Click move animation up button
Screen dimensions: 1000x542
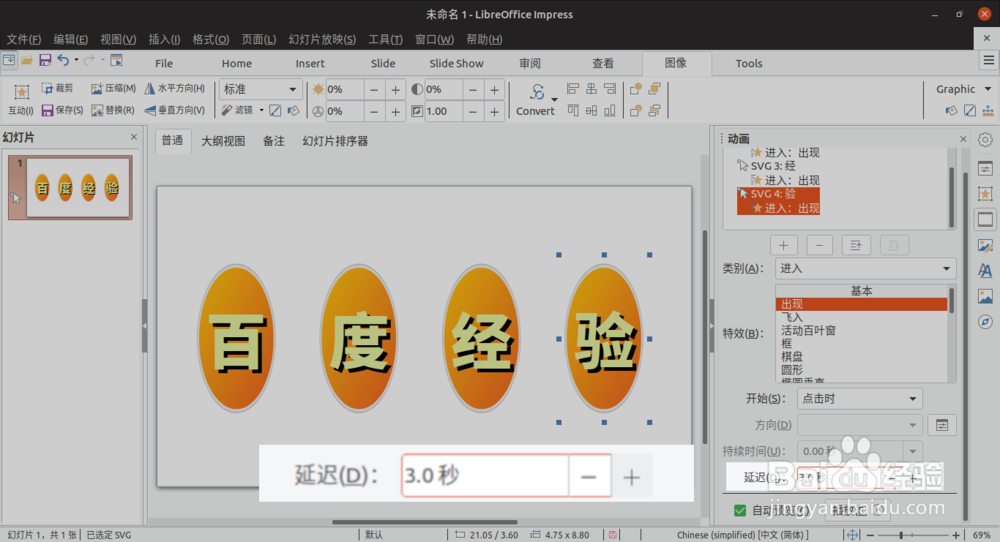click(x=856, y=245)
